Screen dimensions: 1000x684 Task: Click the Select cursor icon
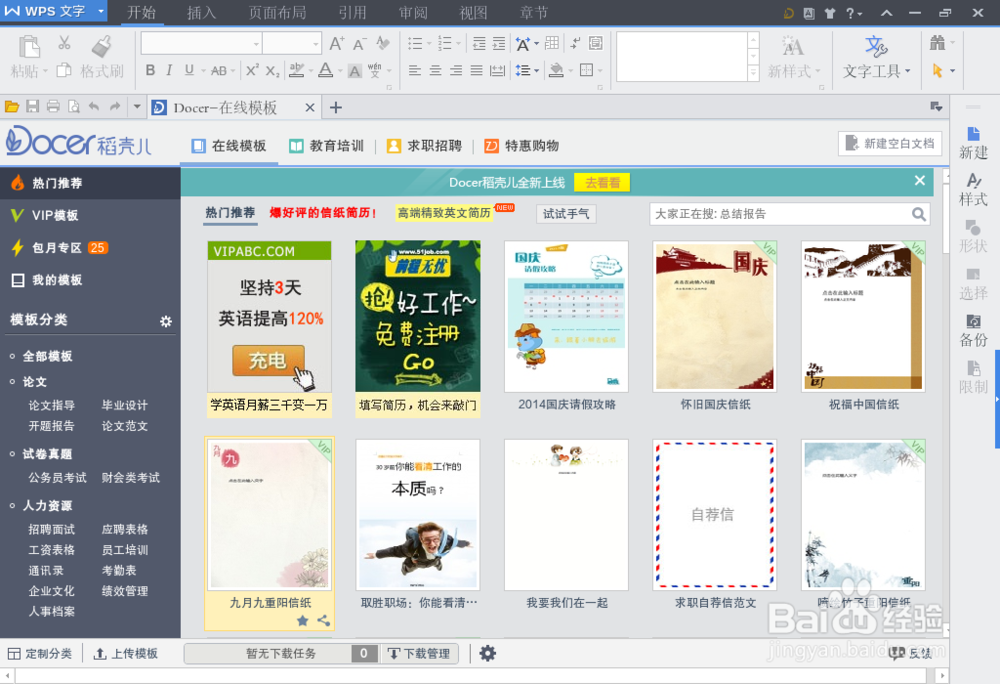pos(938,70)
